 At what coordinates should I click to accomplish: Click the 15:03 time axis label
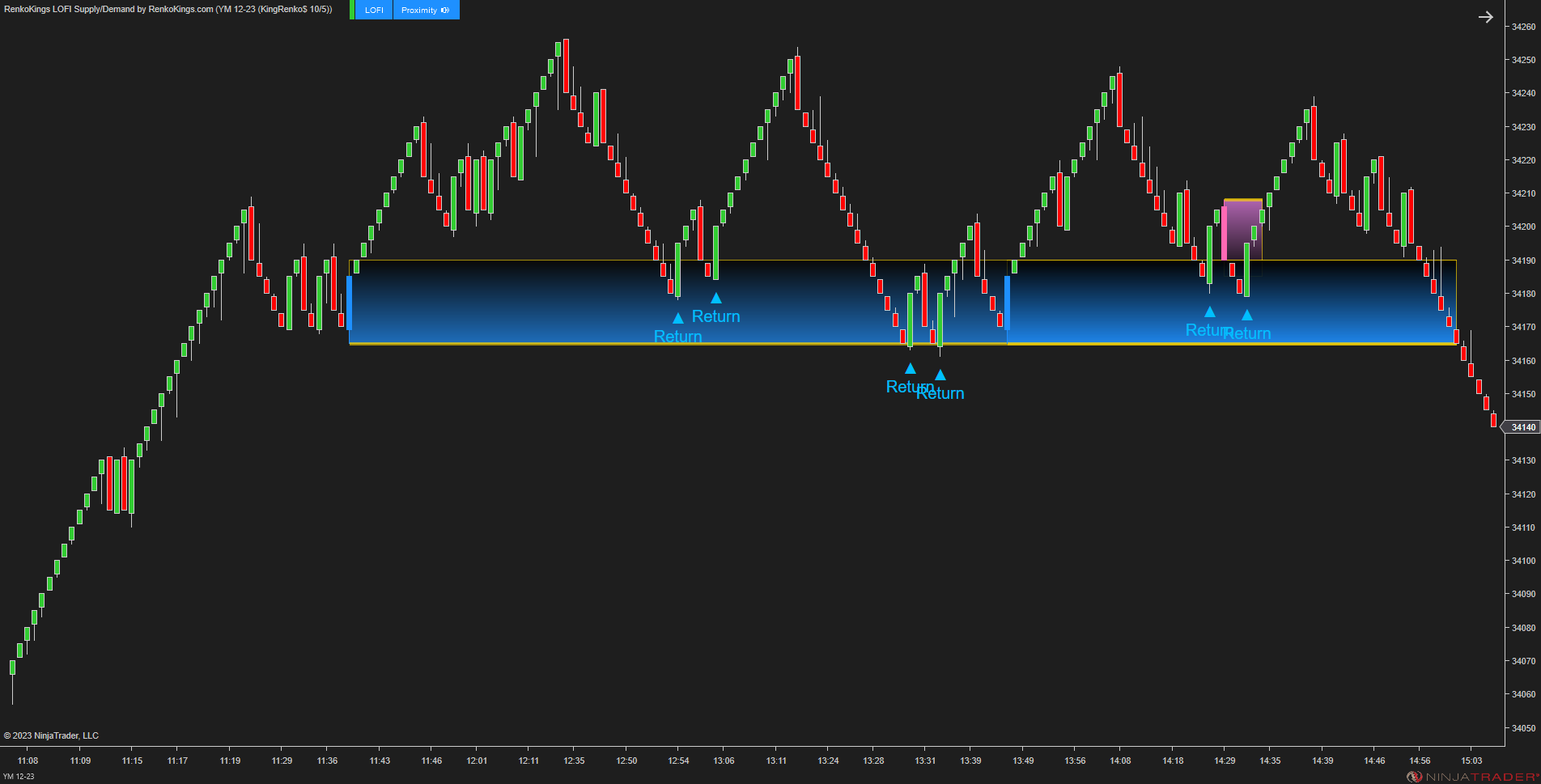tap(1472, 761)
